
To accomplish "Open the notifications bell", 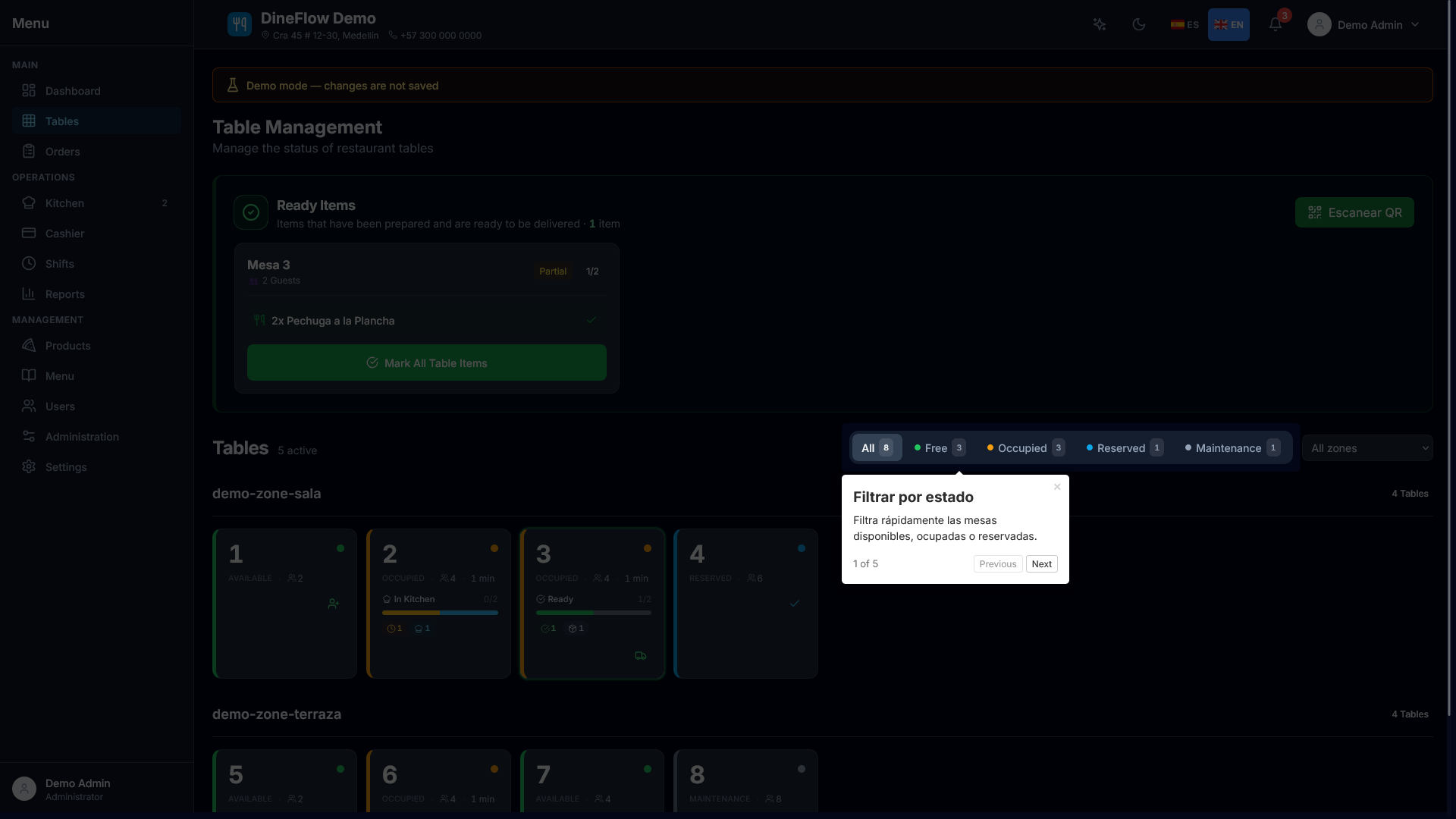I will [1276, 24].
